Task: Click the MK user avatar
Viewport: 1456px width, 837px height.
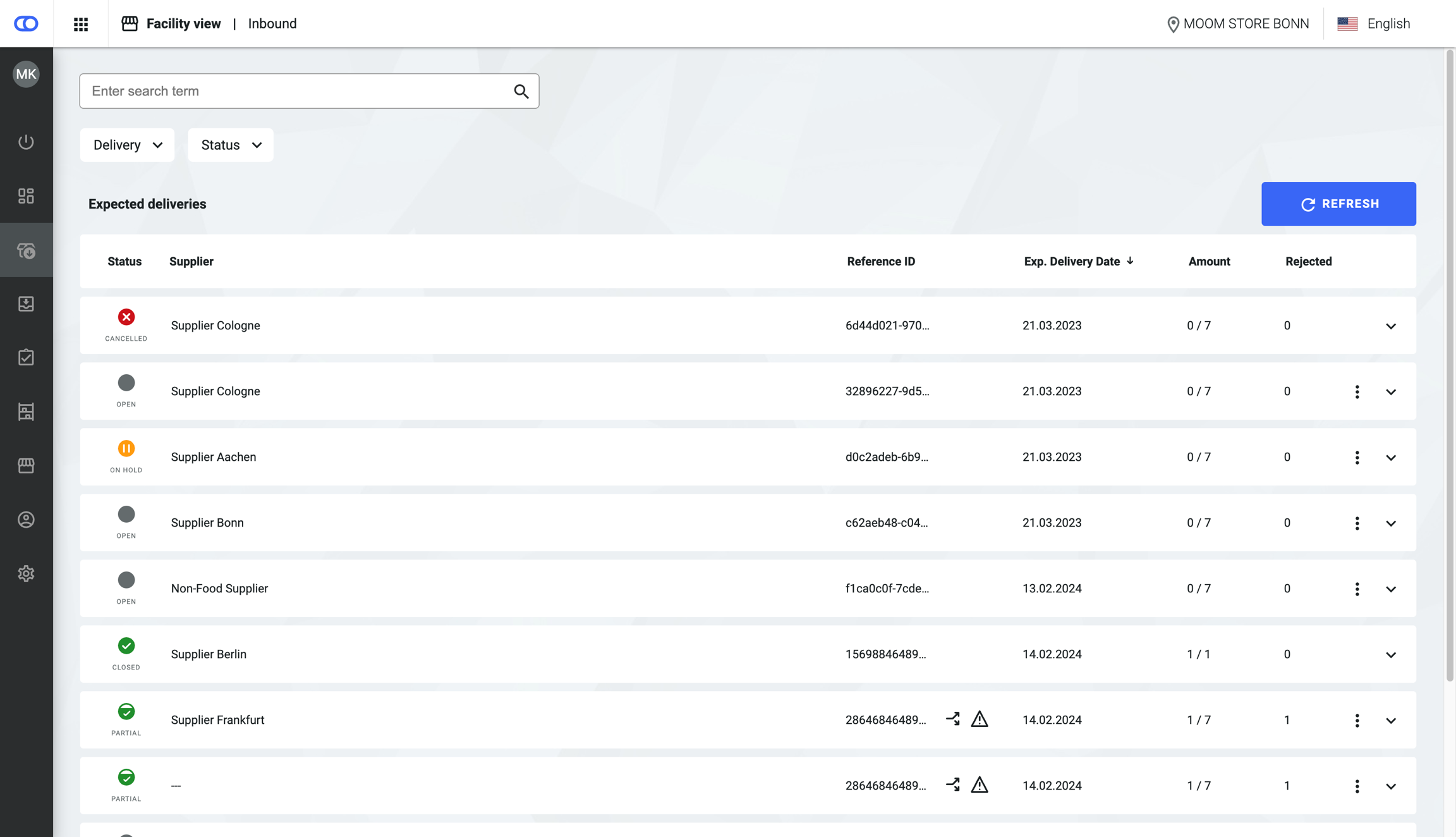Action: [26, 75]
